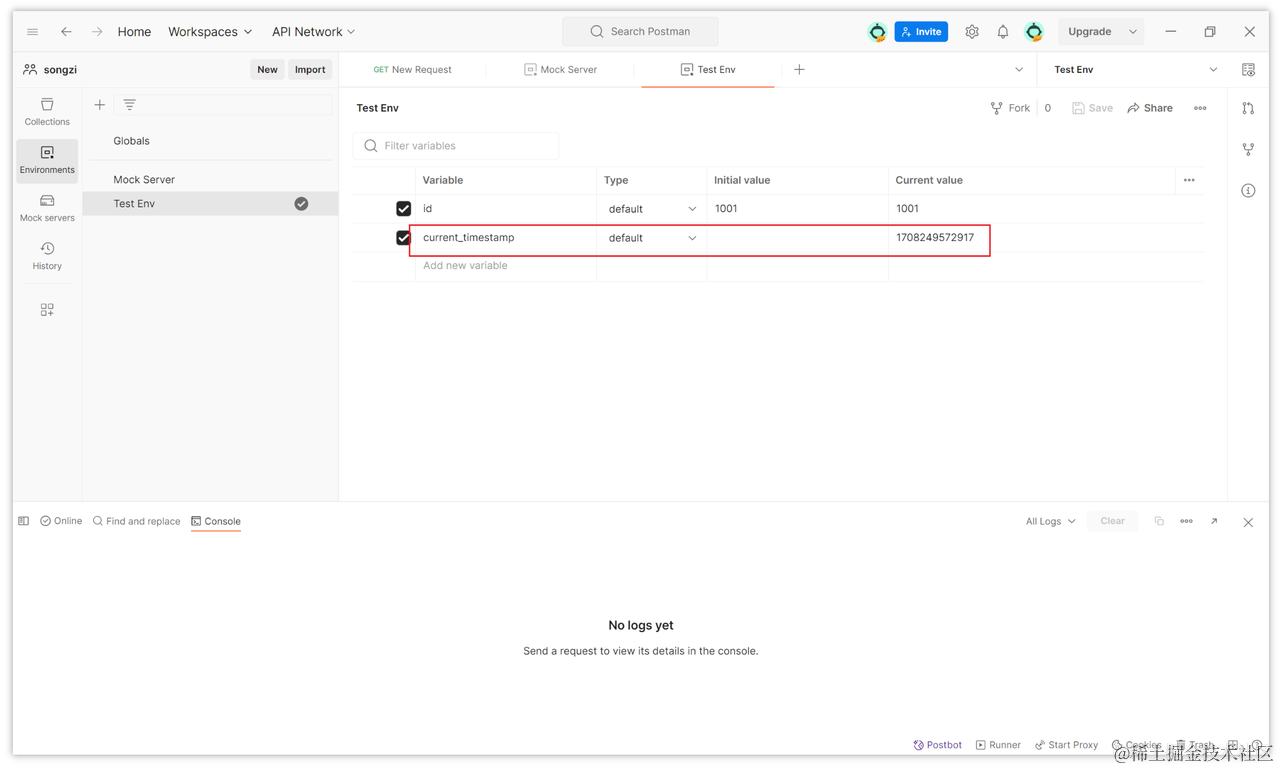Open the user avatar next to Upgrade
Screen dimensions: 1280x770
(x=1034, y=32)
